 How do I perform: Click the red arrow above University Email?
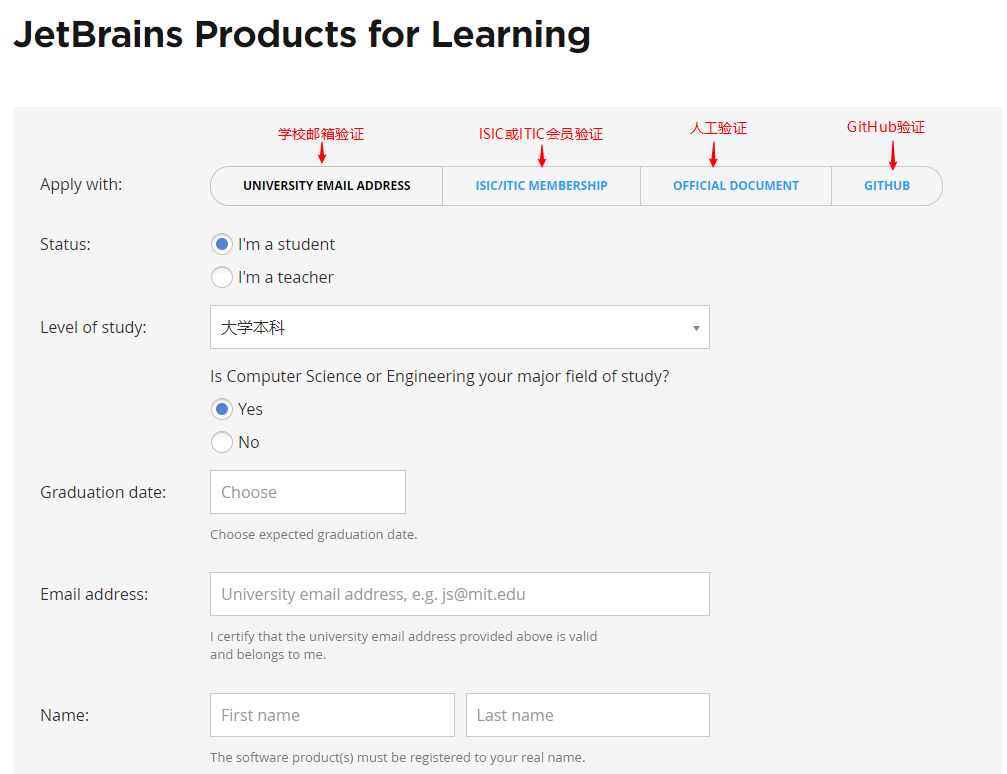(x=322, y=153)
